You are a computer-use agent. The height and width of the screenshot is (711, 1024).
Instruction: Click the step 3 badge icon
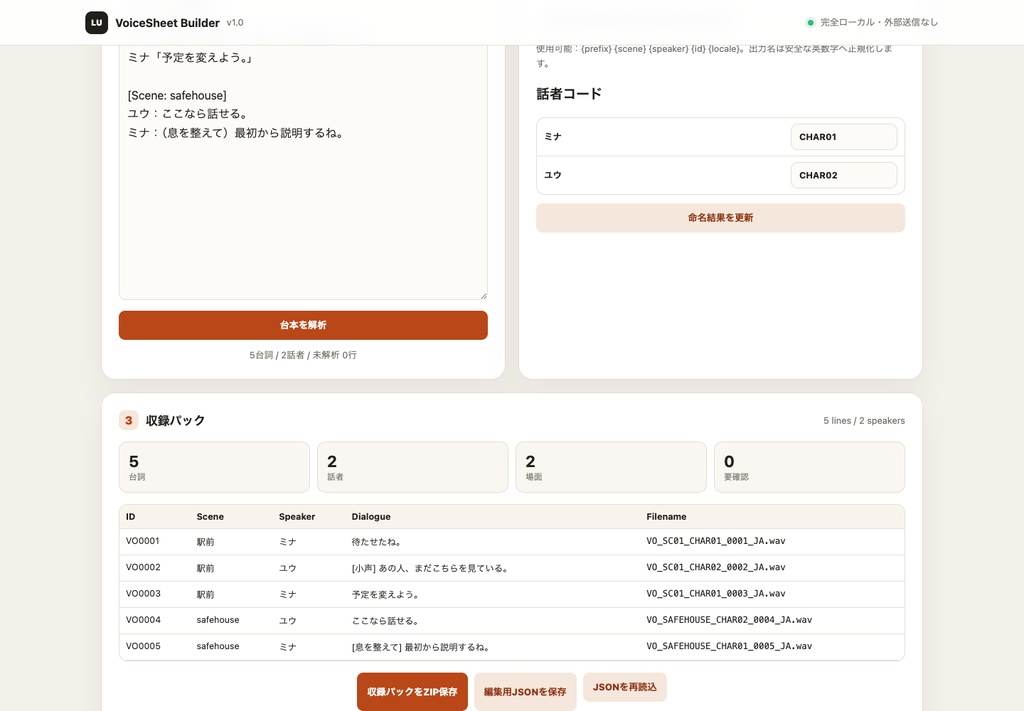129,420
